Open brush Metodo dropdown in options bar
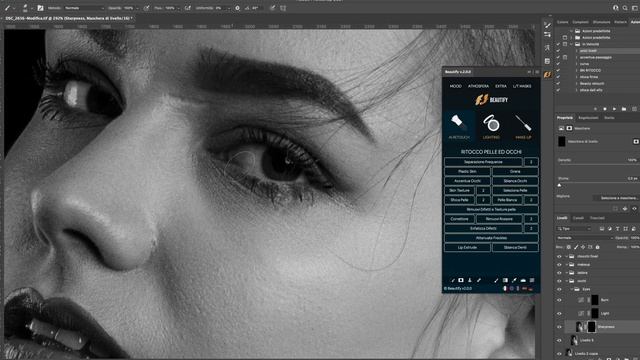 [x=84, y=8]
